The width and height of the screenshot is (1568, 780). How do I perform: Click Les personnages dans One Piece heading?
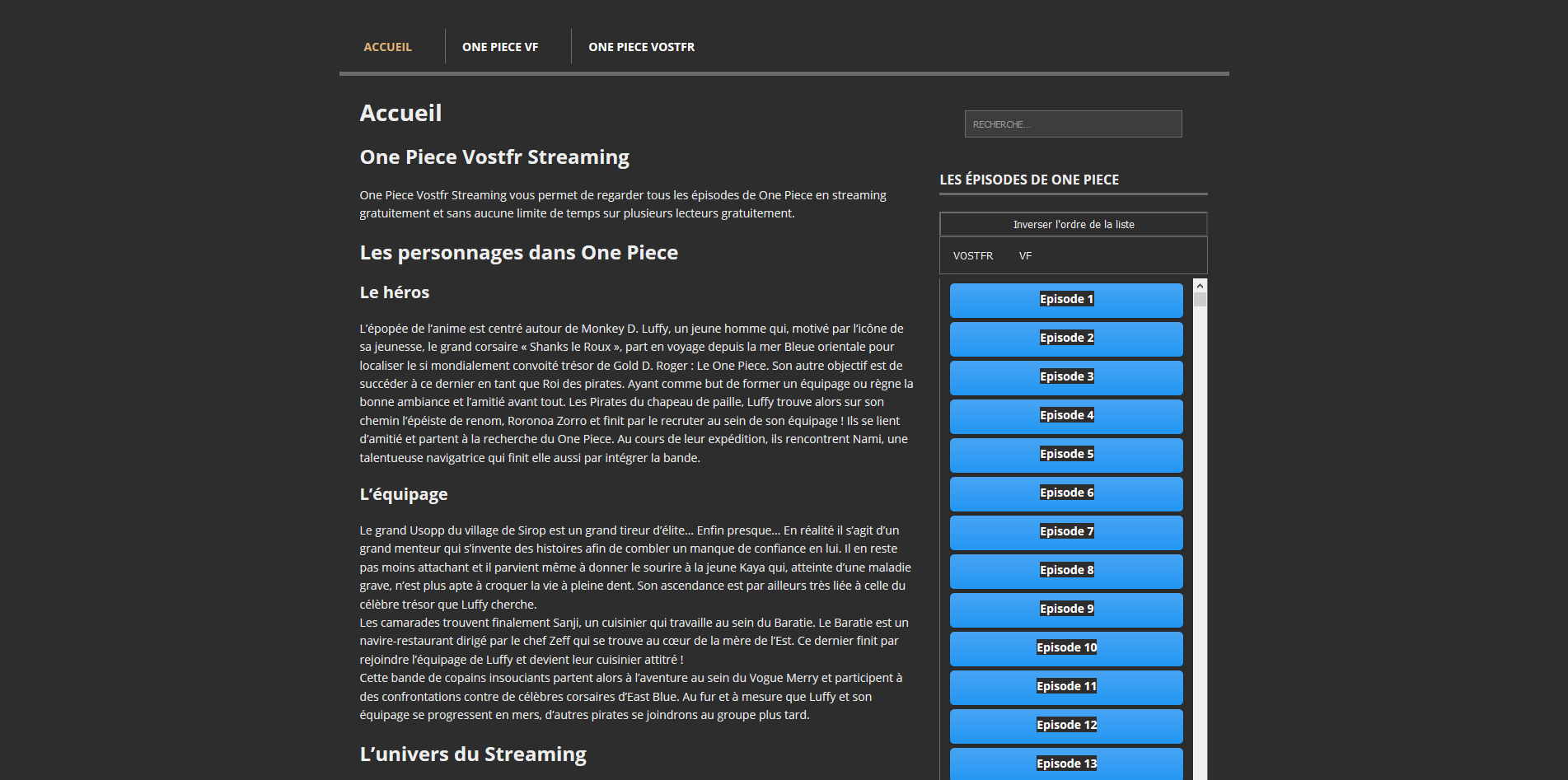click(x=518, y=253)
